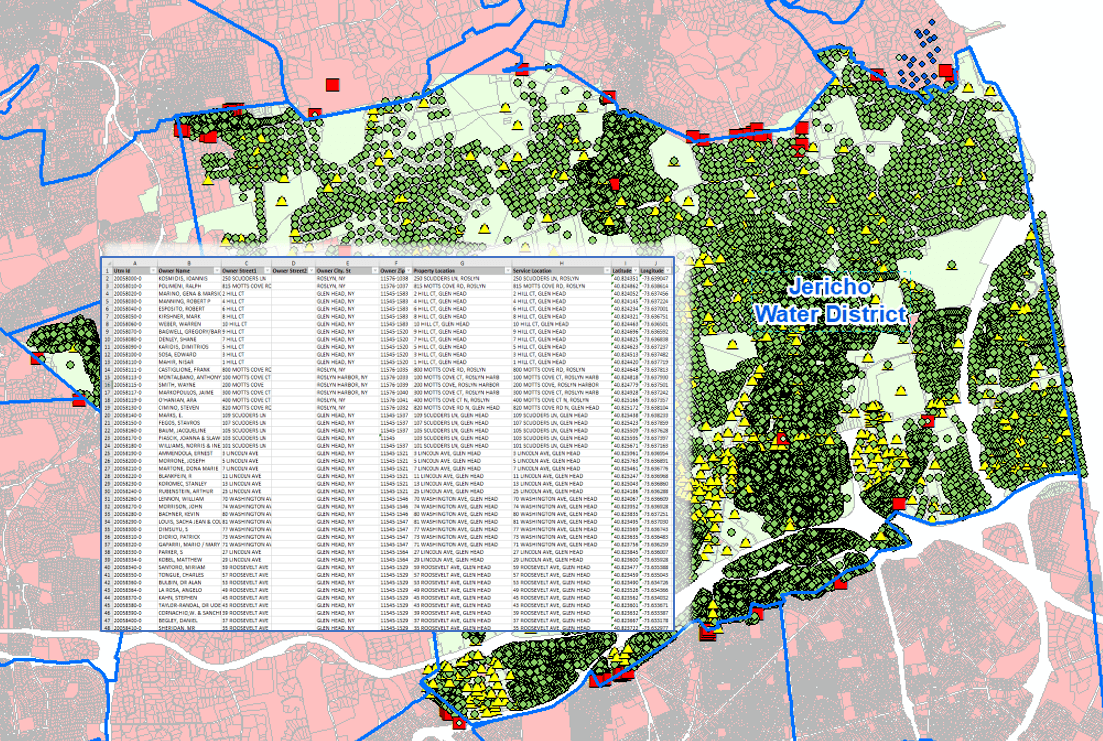Select owner cell O'HANIAN, ARA
1103x741 pixels.
[x=189, y=400]
